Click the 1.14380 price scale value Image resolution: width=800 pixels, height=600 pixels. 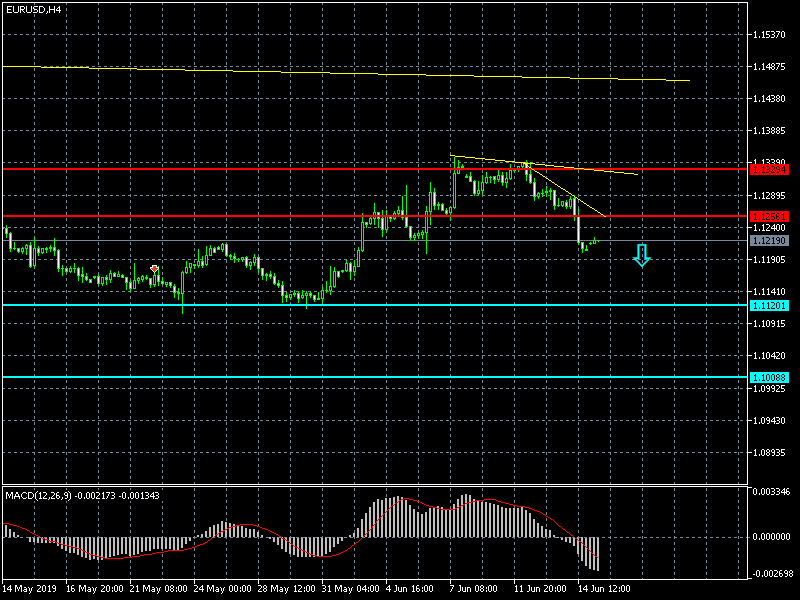click(x=769, y=99)
